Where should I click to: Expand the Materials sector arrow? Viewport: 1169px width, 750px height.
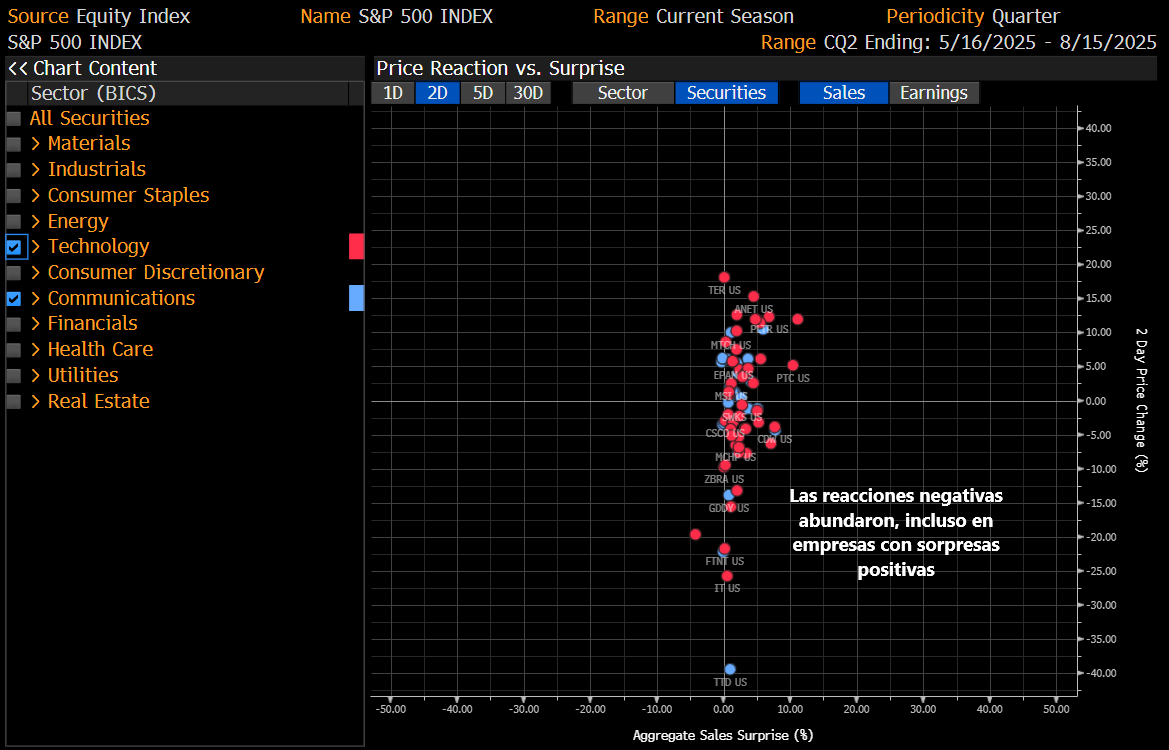tap(36, 143)
